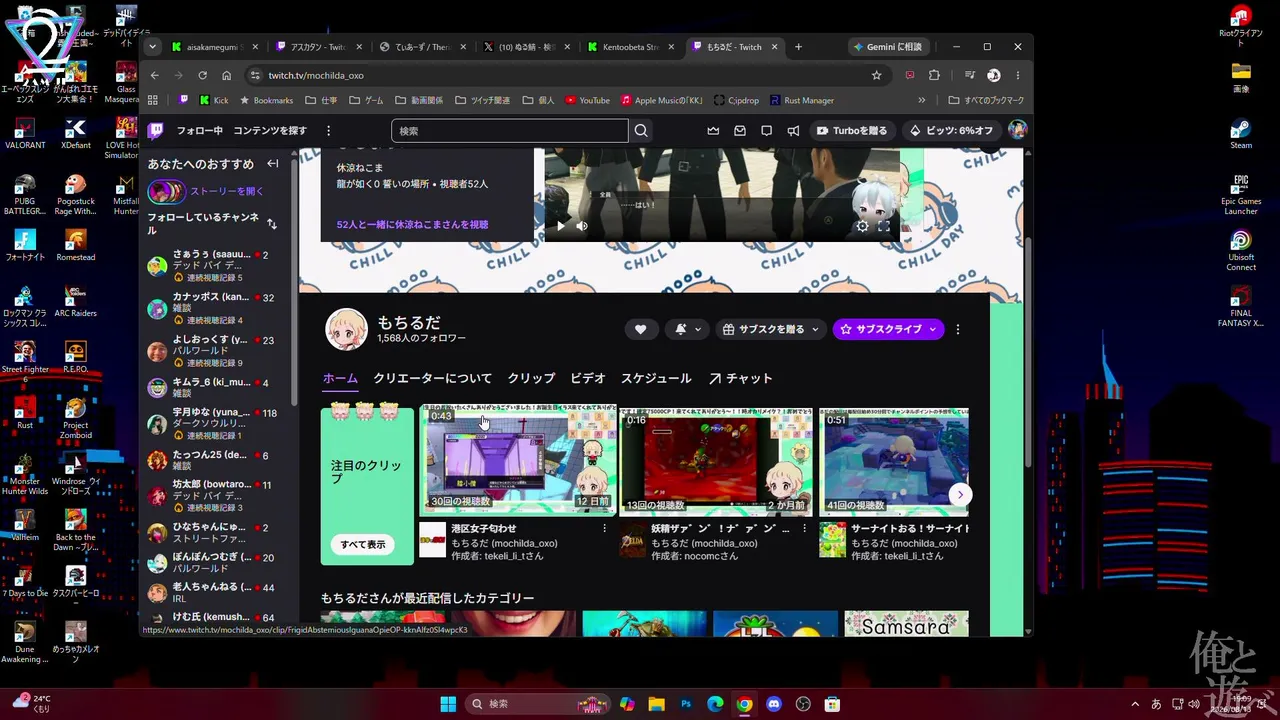Show more bookmarks overflow chevron

coord(922,100)
